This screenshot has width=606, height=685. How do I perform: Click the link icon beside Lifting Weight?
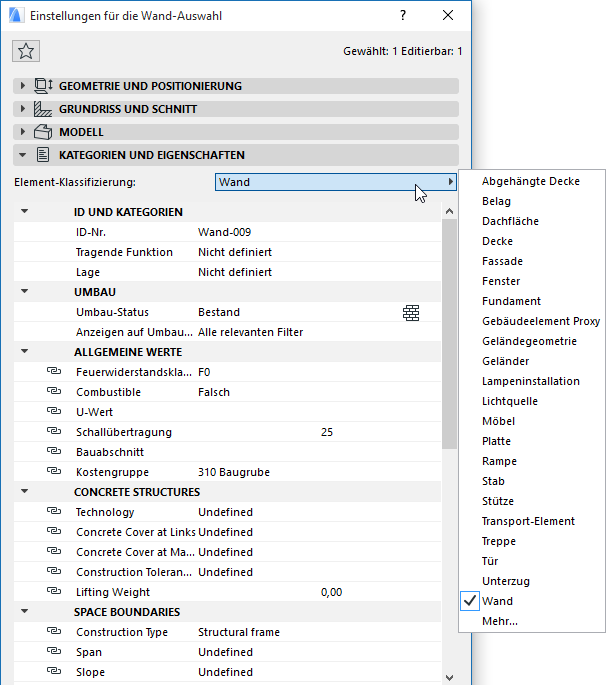[54, 592]
